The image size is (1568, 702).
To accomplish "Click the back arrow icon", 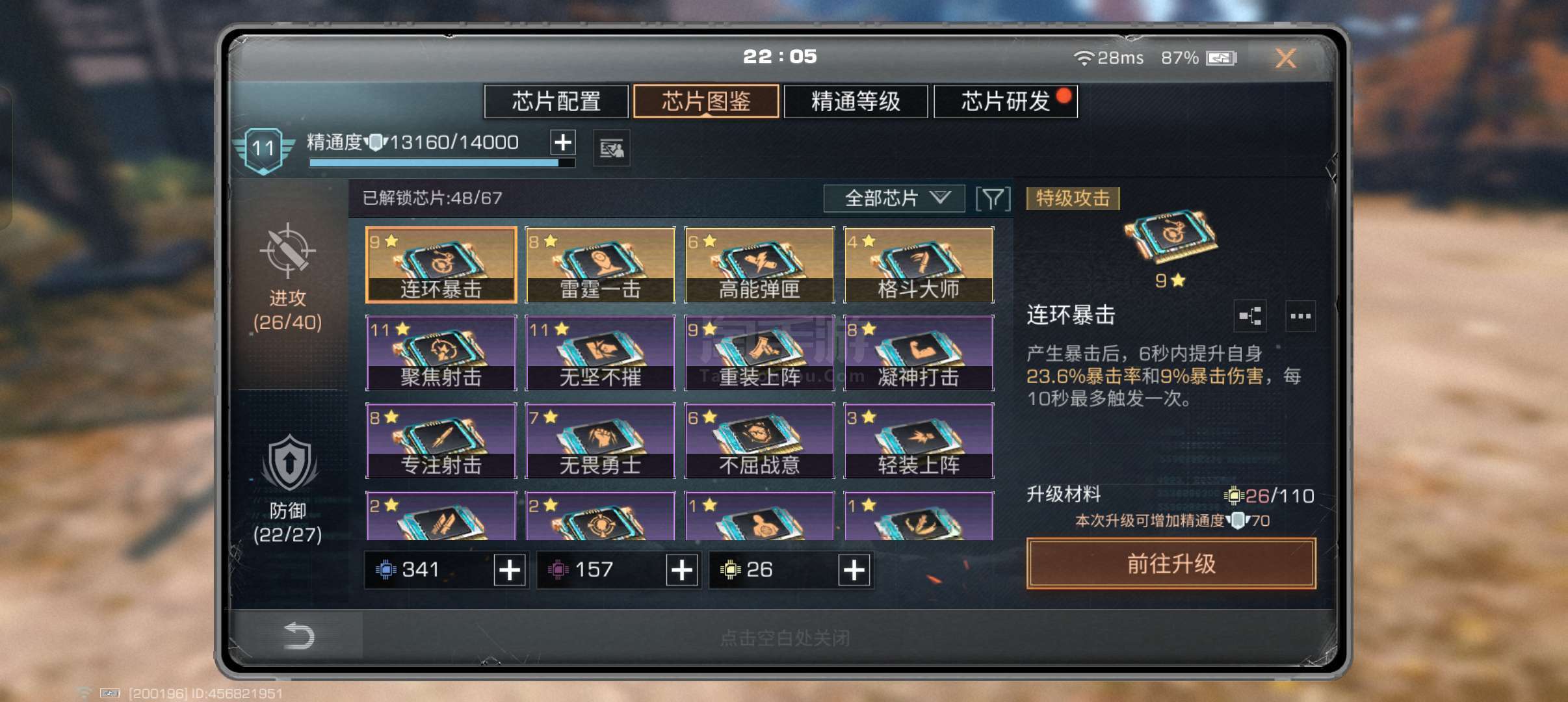I will point(299,636).
